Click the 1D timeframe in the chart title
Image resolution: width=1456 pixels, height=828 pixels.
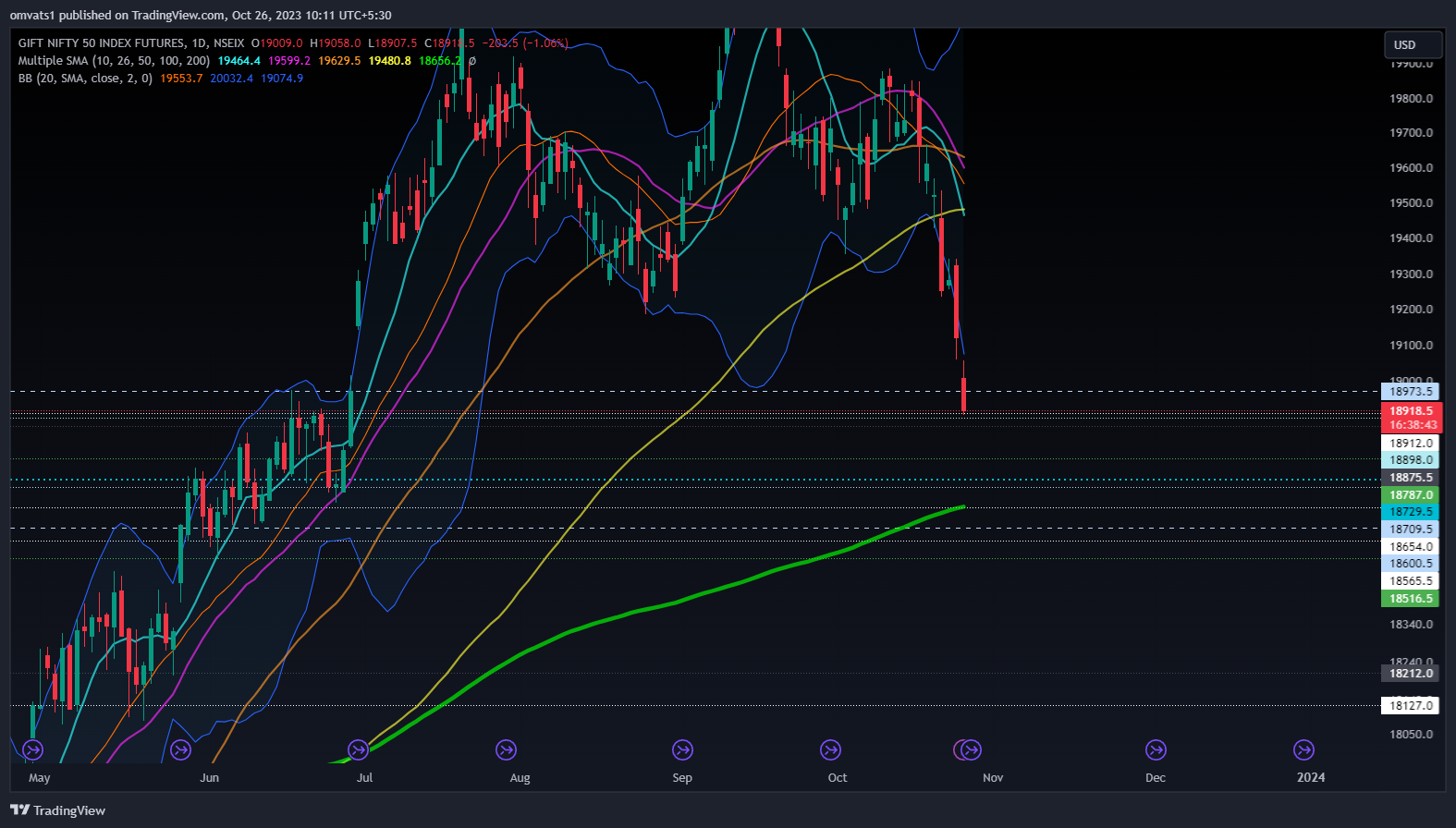click(x=199, y=43)
